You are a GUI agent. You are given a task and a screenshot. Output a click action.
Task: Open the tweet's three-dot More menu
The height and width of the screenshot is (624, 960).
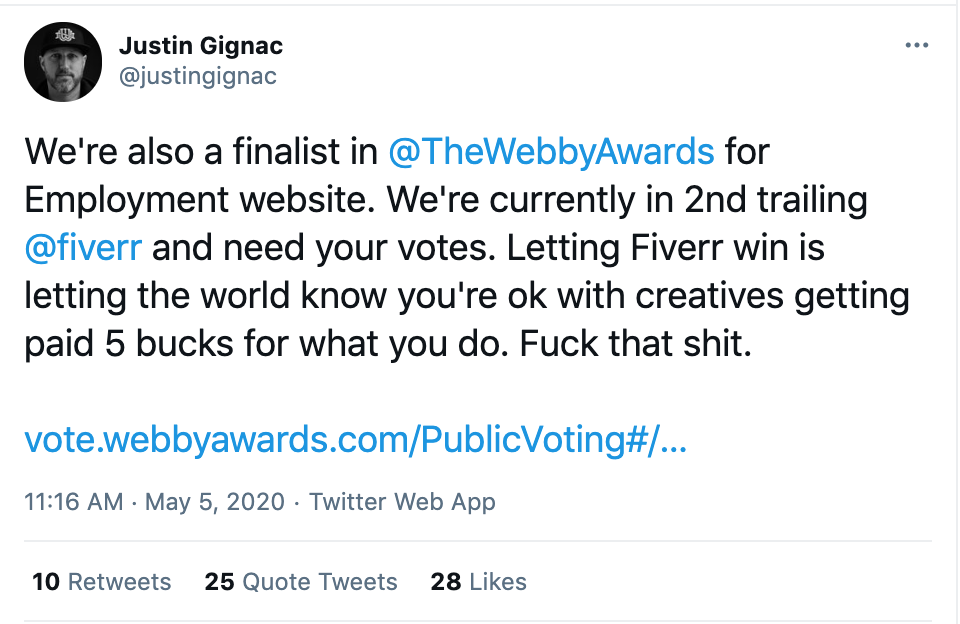click(x=917, y=45)
